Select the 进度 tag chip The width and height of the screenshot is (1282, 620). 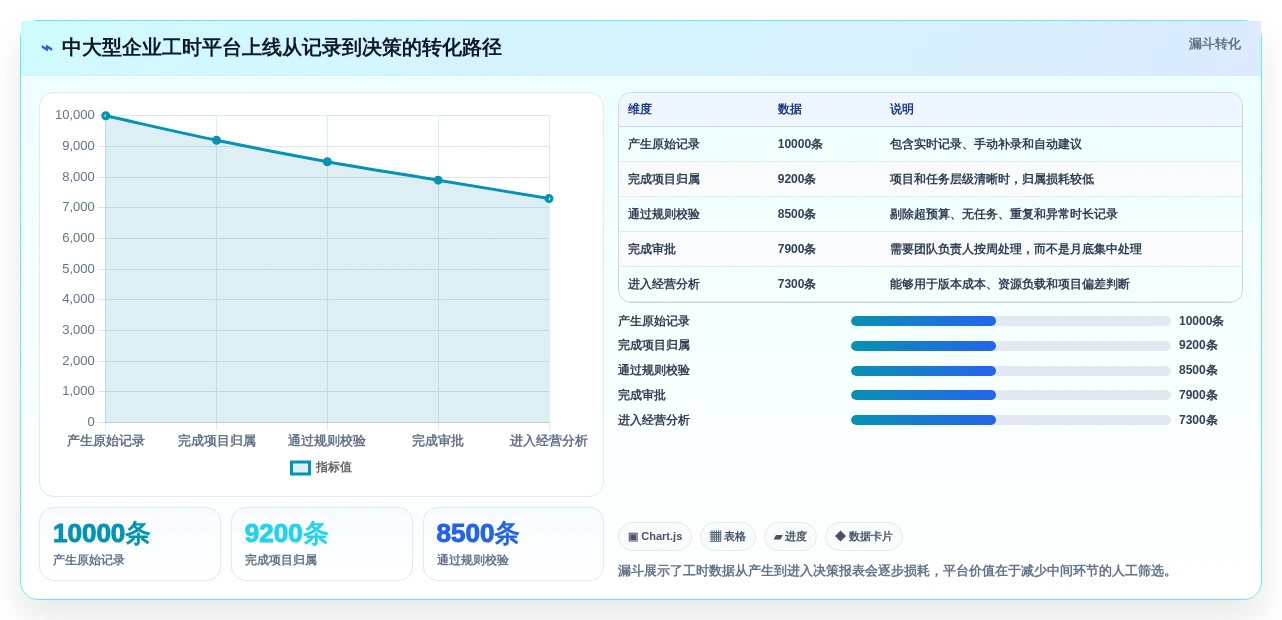click(790, 537)
